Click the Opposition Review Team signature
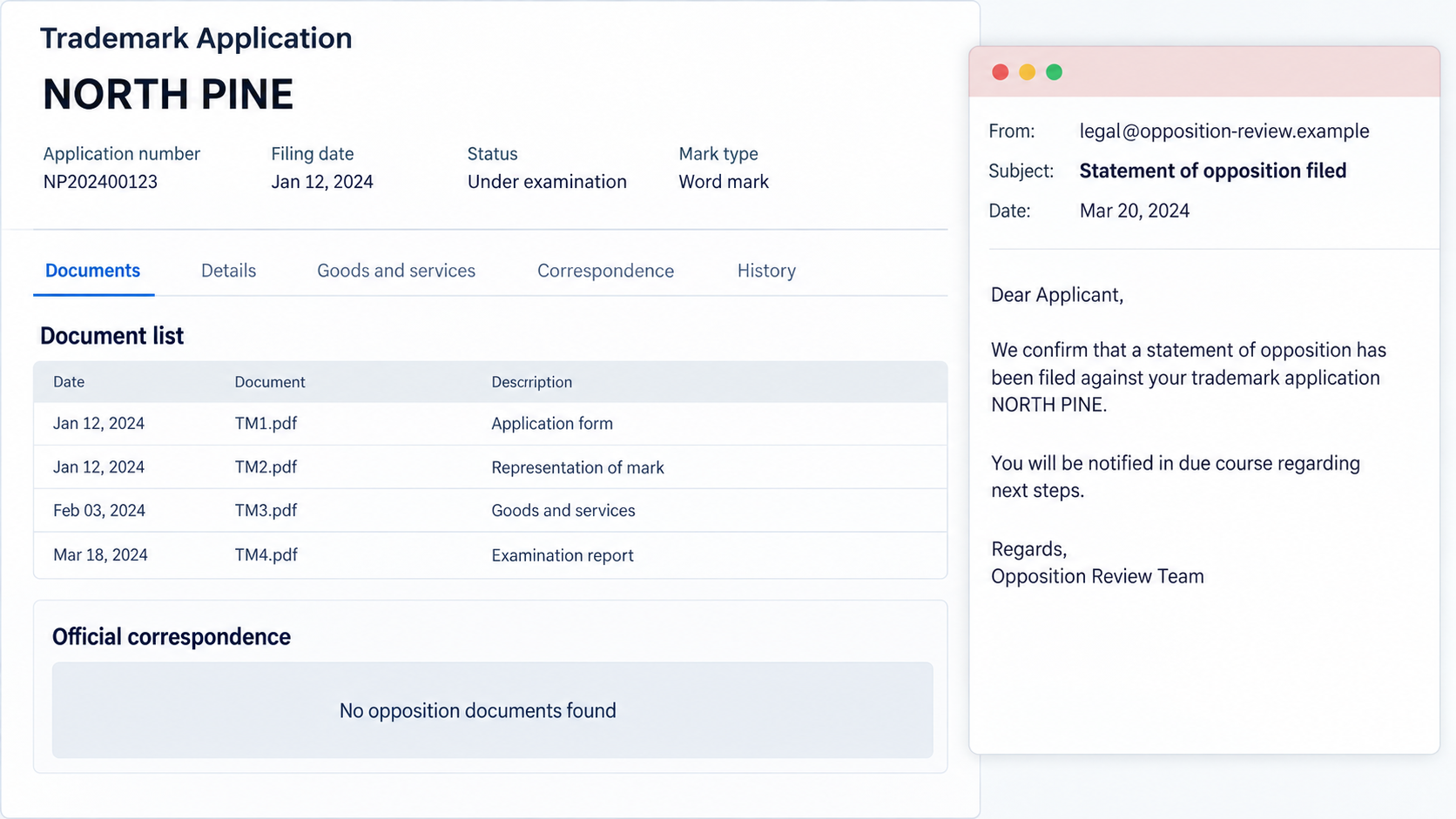Viewport: 1456px width, 819px height. (1097, 576)
